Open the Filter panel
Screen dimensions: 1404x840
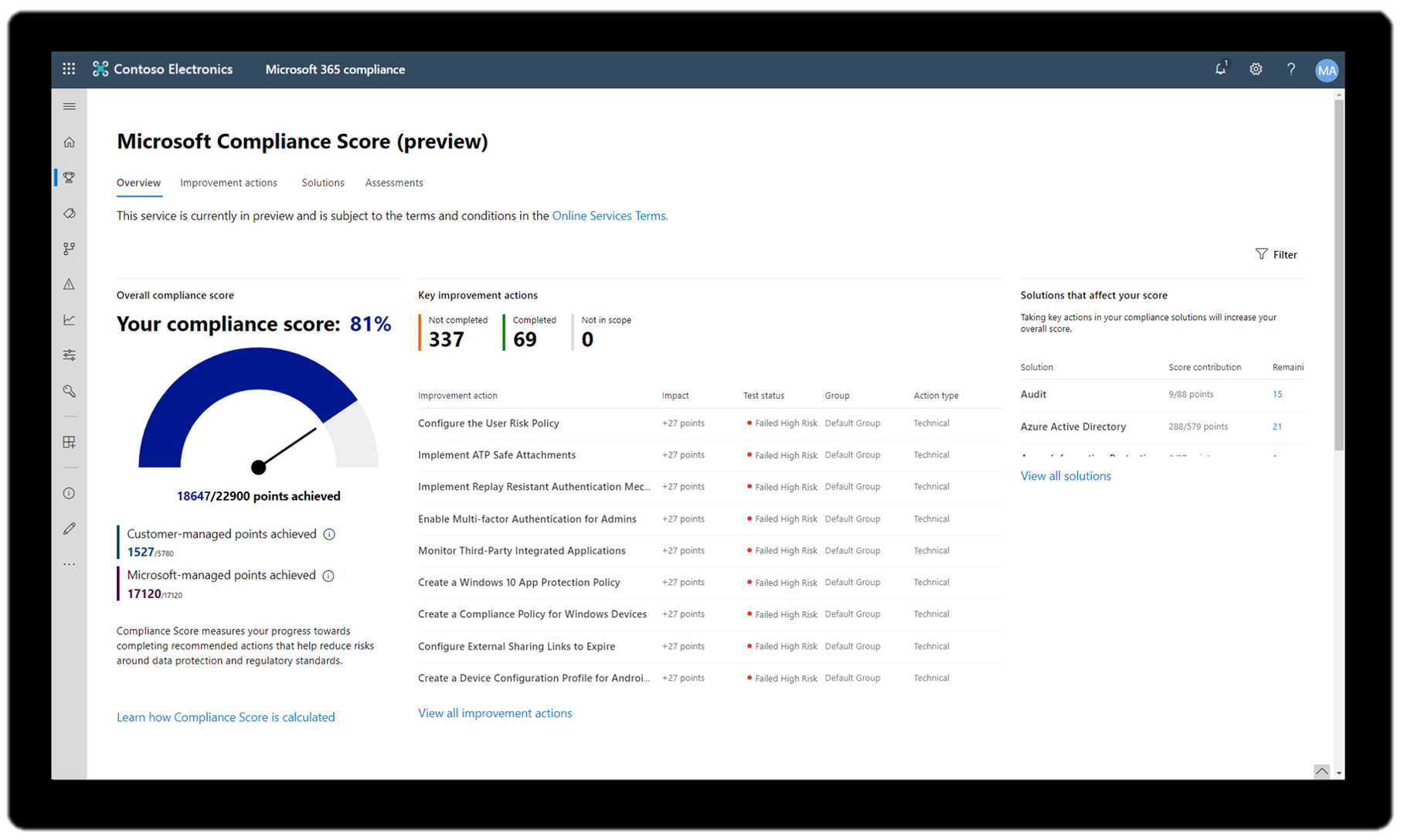pyautogui.click(x=1276, y=254)
